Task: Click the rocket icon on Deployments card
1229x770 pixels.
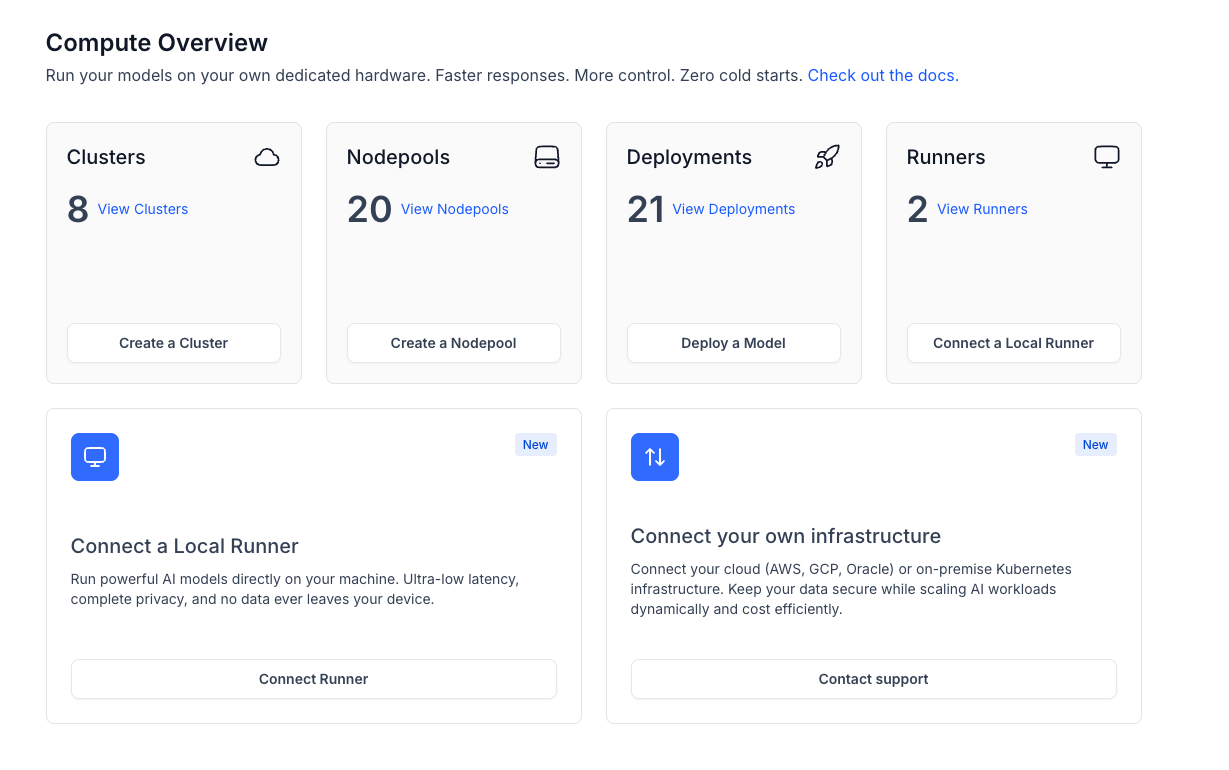Action: (827, 157)
